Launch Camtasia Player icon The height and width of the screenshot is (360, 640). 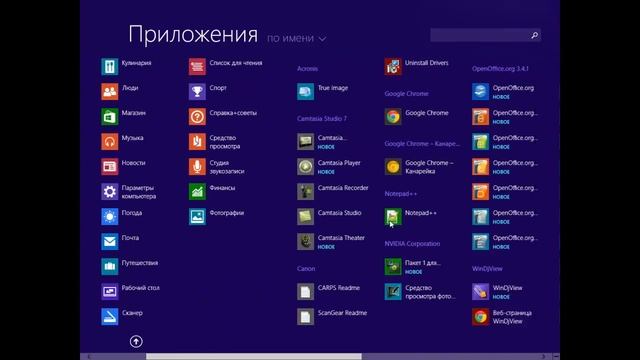[305, 167]
